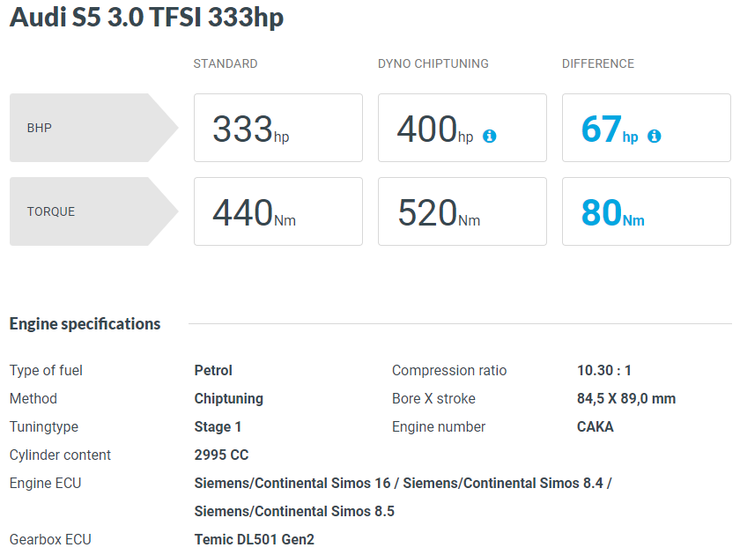Click the 67hp difference value

click(x=609, y=129)
